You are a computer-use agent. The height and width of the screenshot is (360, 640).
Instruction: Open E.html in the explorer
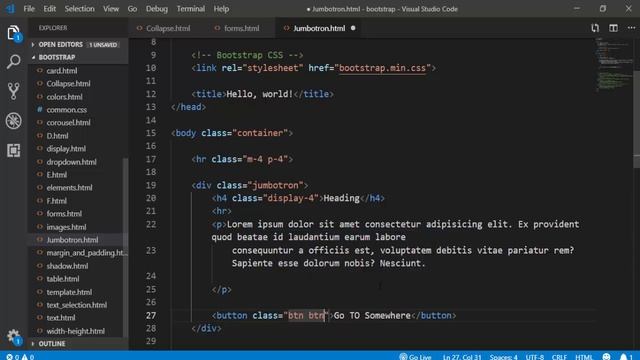(x=56, y=175)
